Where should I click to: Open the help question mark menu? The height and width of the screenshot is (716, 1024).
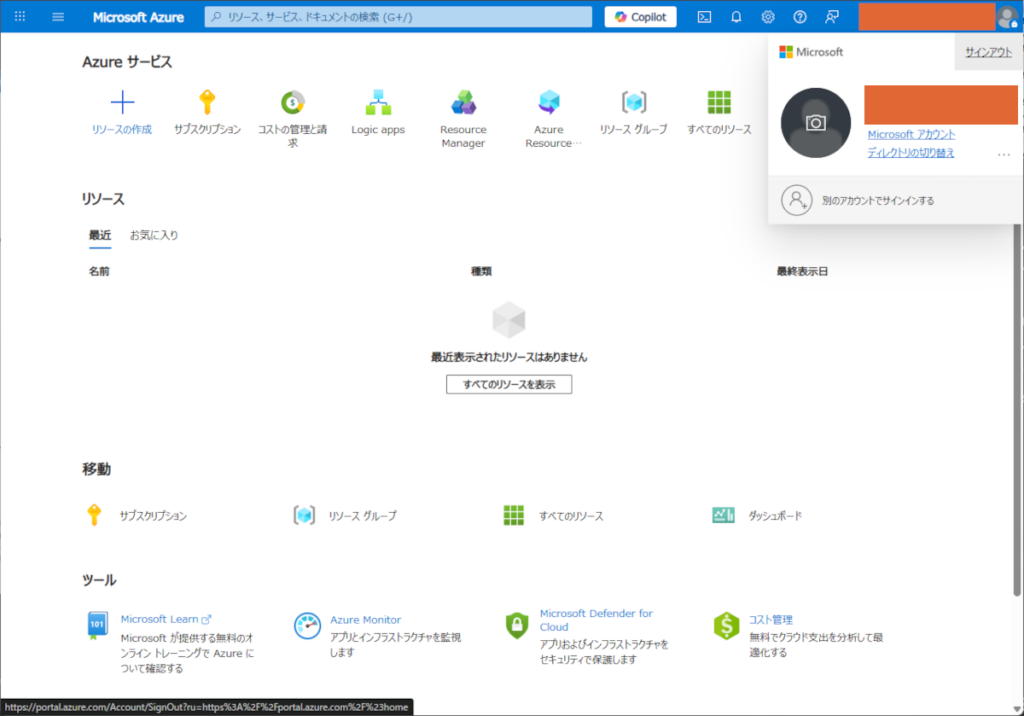800,17
